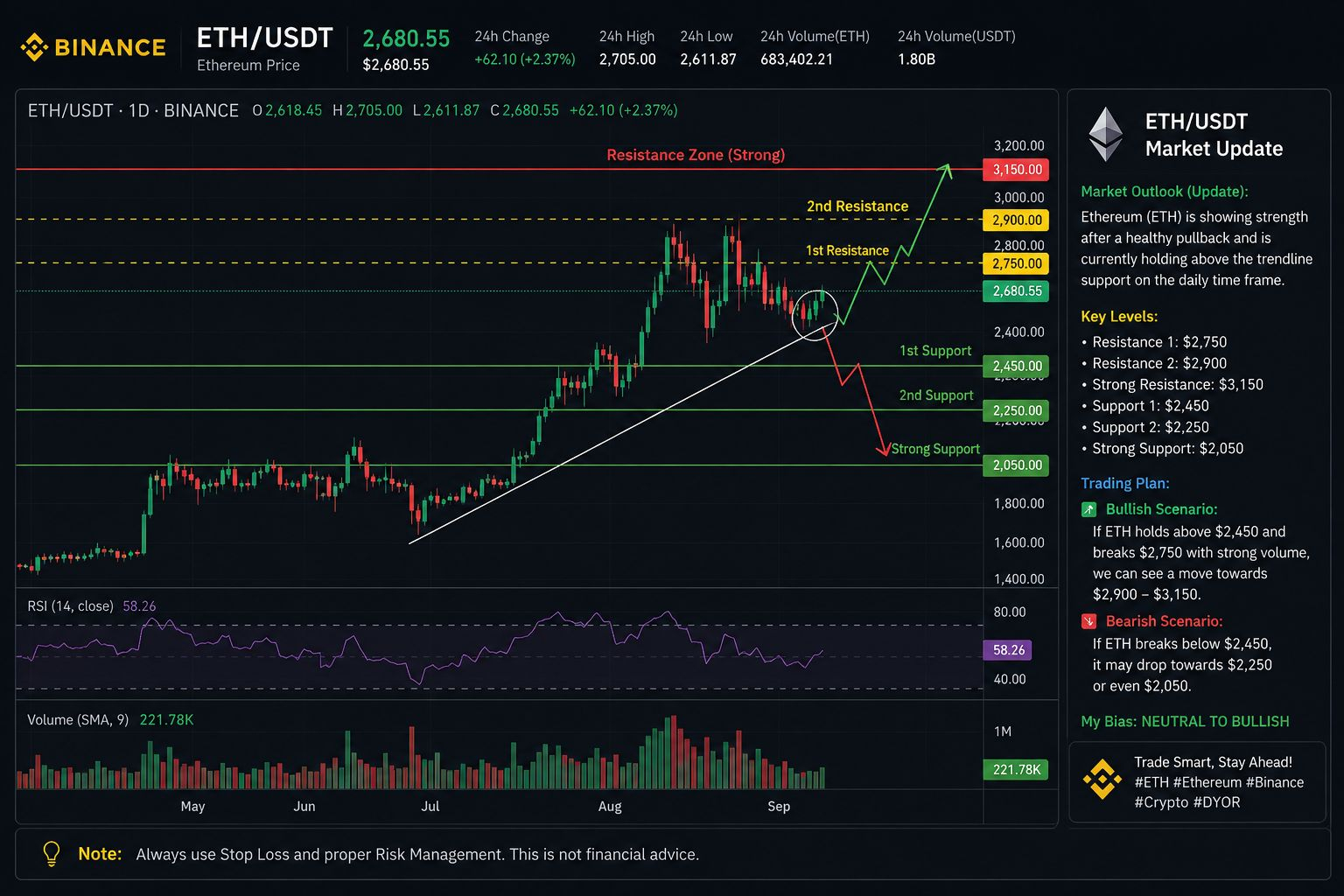The height and width of the screenshot is (896, 1344).
Task: Click the red 3,150.00 price tag
Action: coord(1017,170)
